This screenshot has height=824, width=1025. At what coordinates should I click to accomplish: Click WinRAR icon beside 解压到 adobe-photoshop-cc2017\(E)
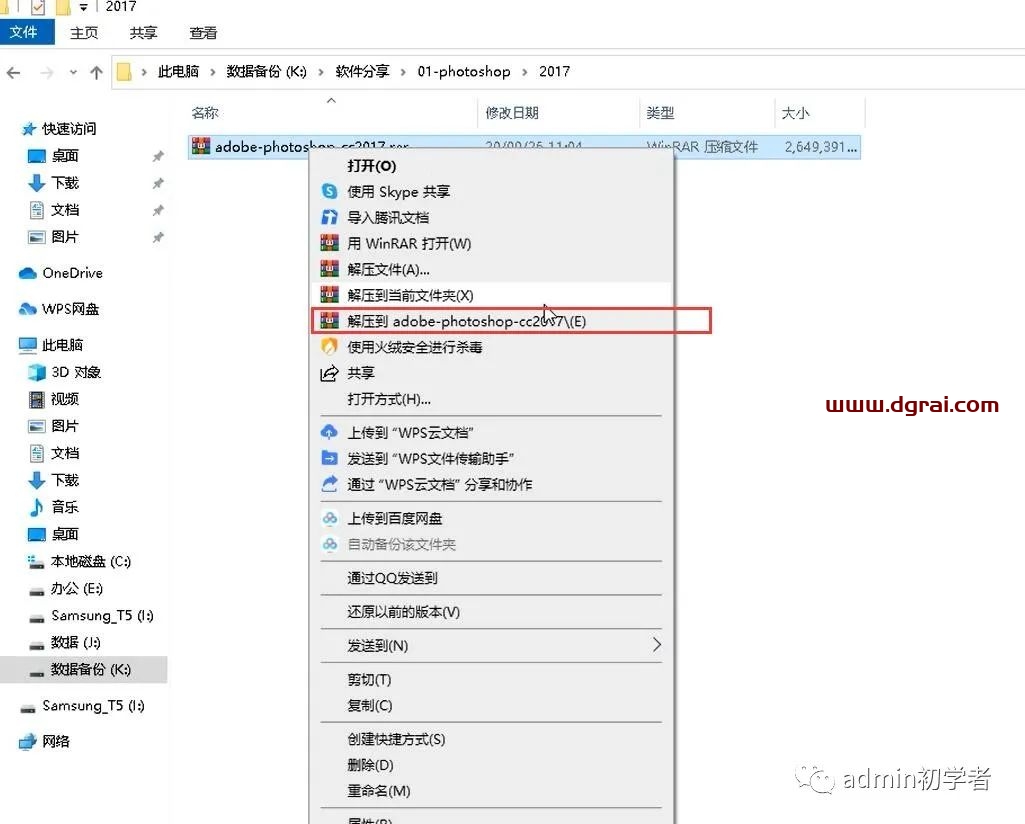coord(329,321)
